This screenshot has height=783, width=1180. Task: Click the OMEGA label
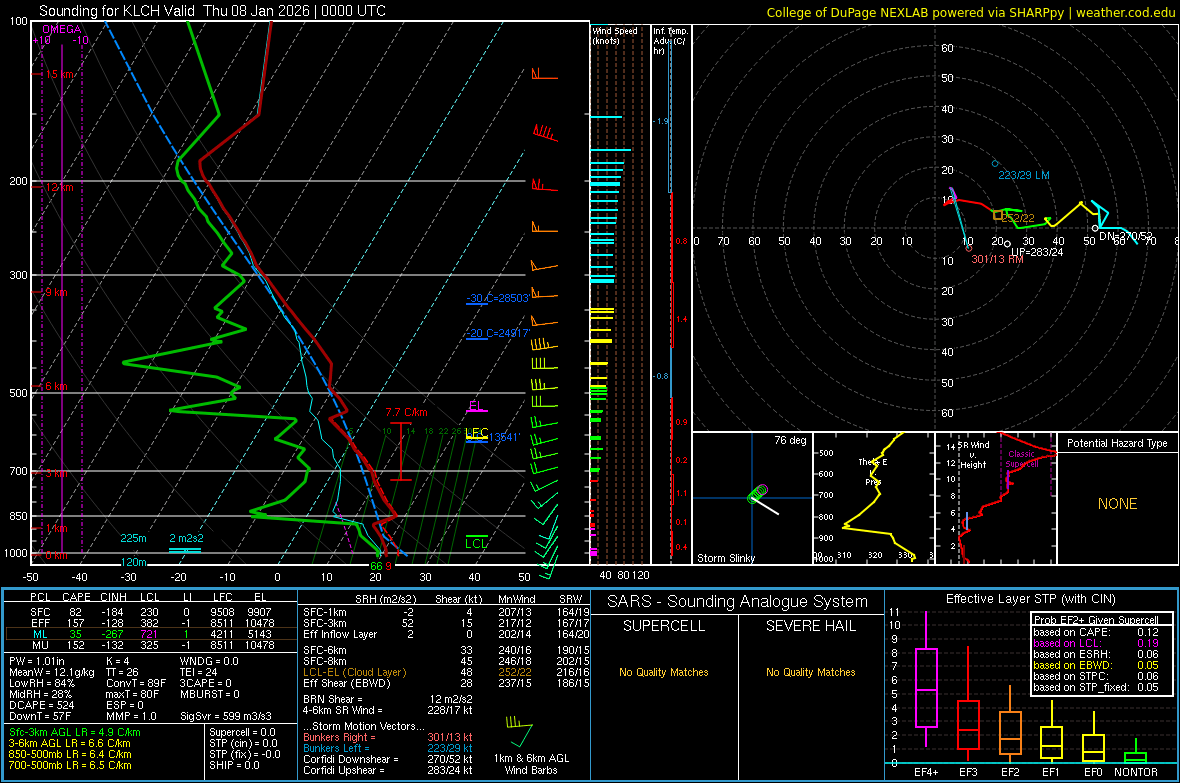click(61, 29)
